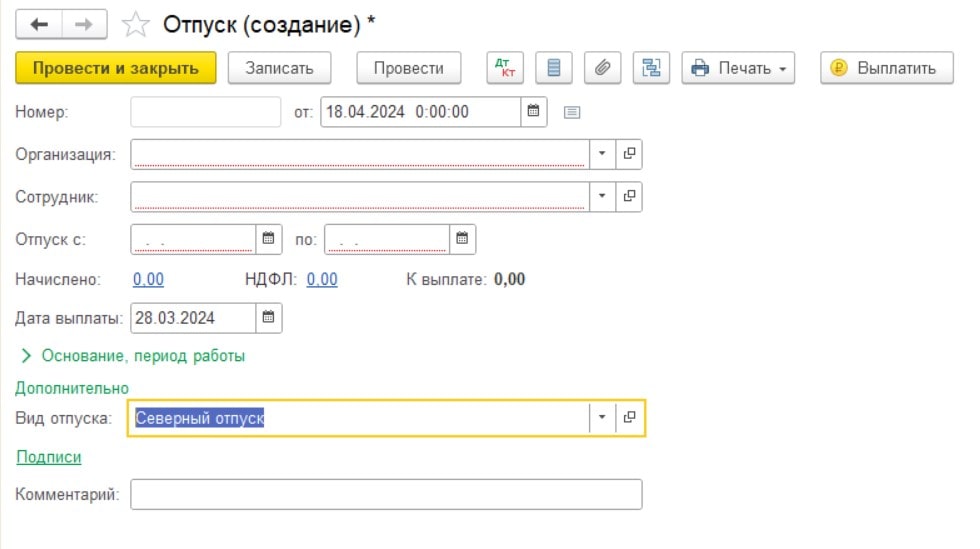
Task: Open the Сотрудник dropdown list
Action: pos(602,196)
